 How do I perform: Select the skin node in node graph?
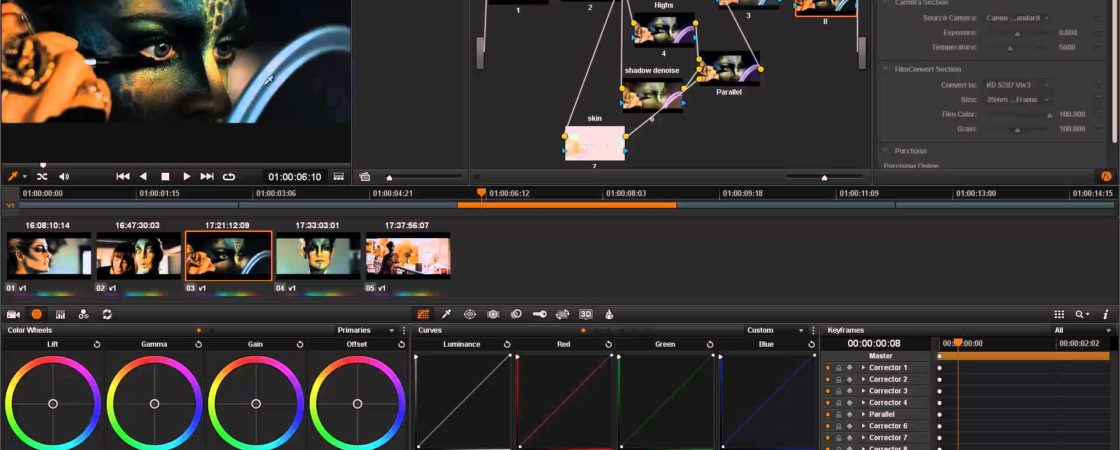pos(595,143)
